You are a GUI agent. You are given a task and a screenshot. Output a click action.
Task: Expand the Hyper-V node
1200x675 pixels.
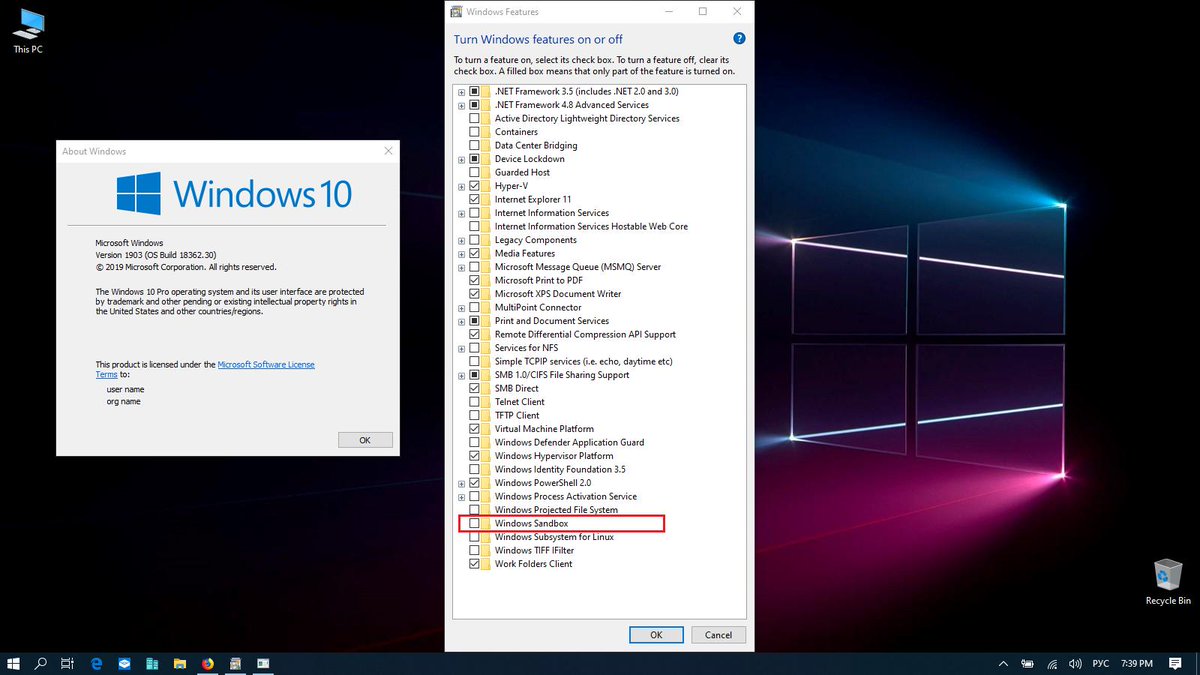tap(462, 186)
